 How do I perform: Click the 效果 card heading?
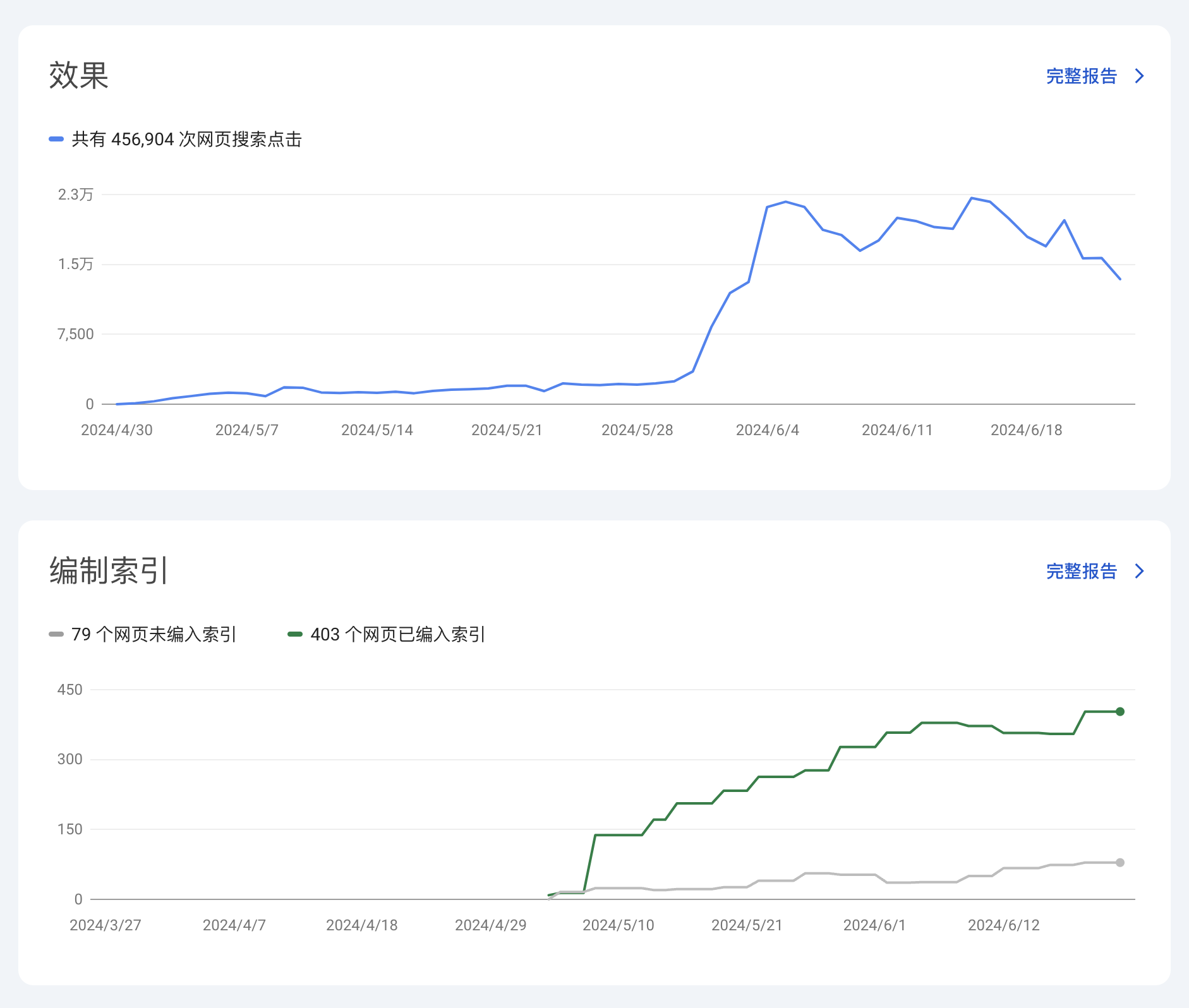(79, 76)
